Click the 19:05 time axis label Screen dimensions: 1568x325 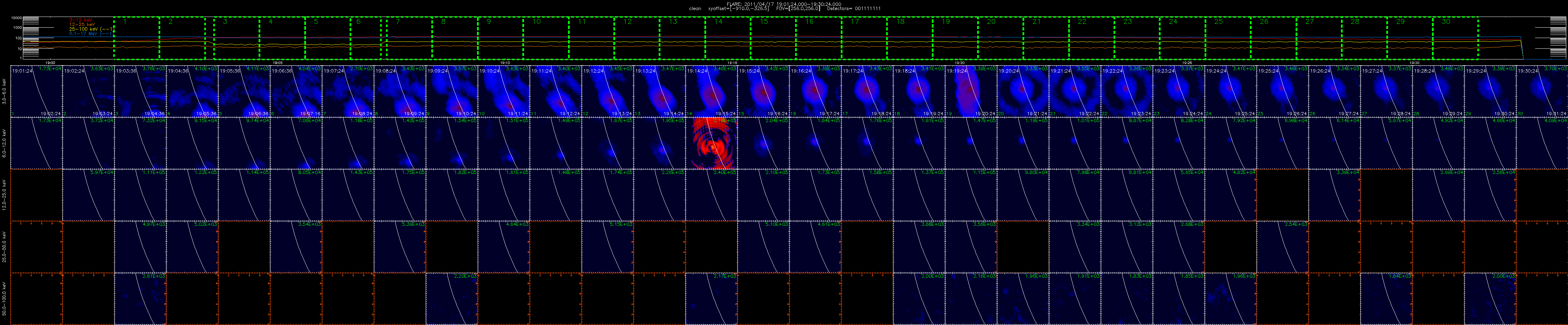[278, 63]
